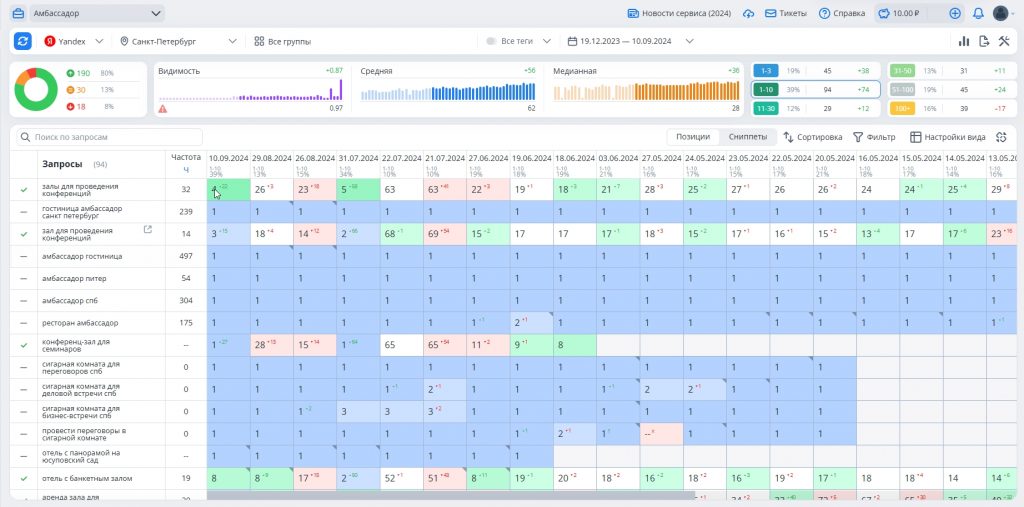1024x507 pixels.
Task: Add funds with the plus balance icon
Action: pyautogui.click(x=955, y=14)
